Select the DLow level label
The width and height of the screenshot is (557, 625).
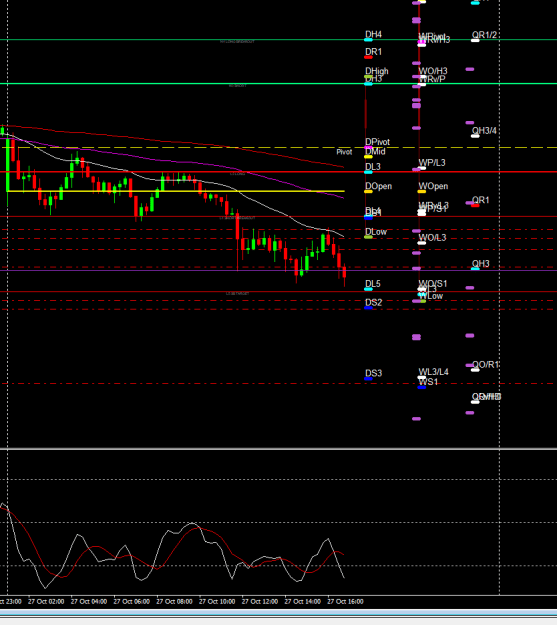tap(376, 232)
